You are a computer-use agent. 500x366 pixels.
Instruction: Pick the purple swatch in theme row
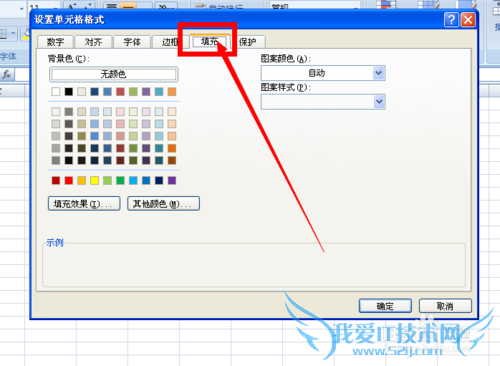[x=146, y=91]
